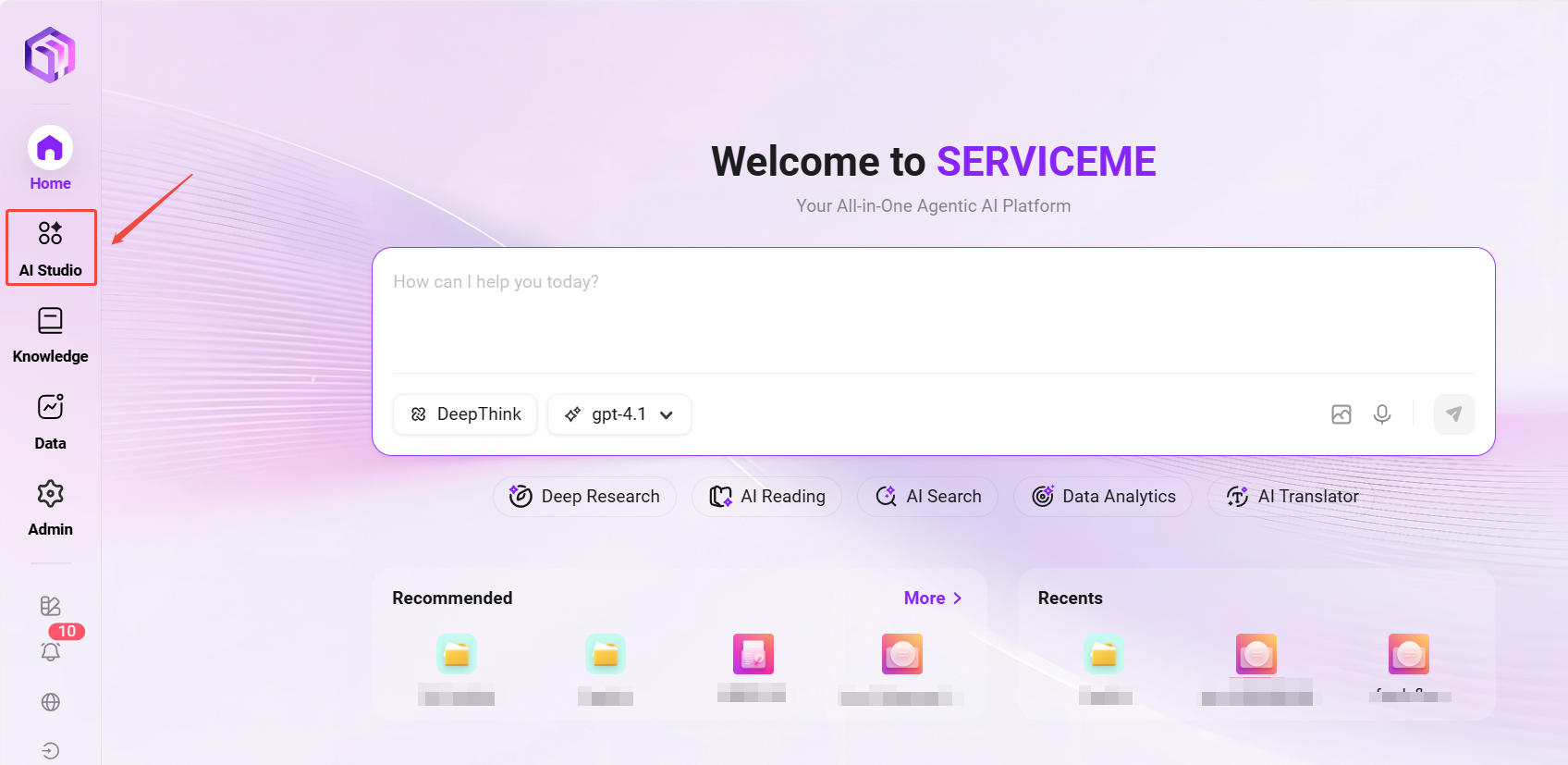The height and width of the screenshot is (765, 1568).
Task: Open the AI Search shortcut
Action: tap(927, 497)
